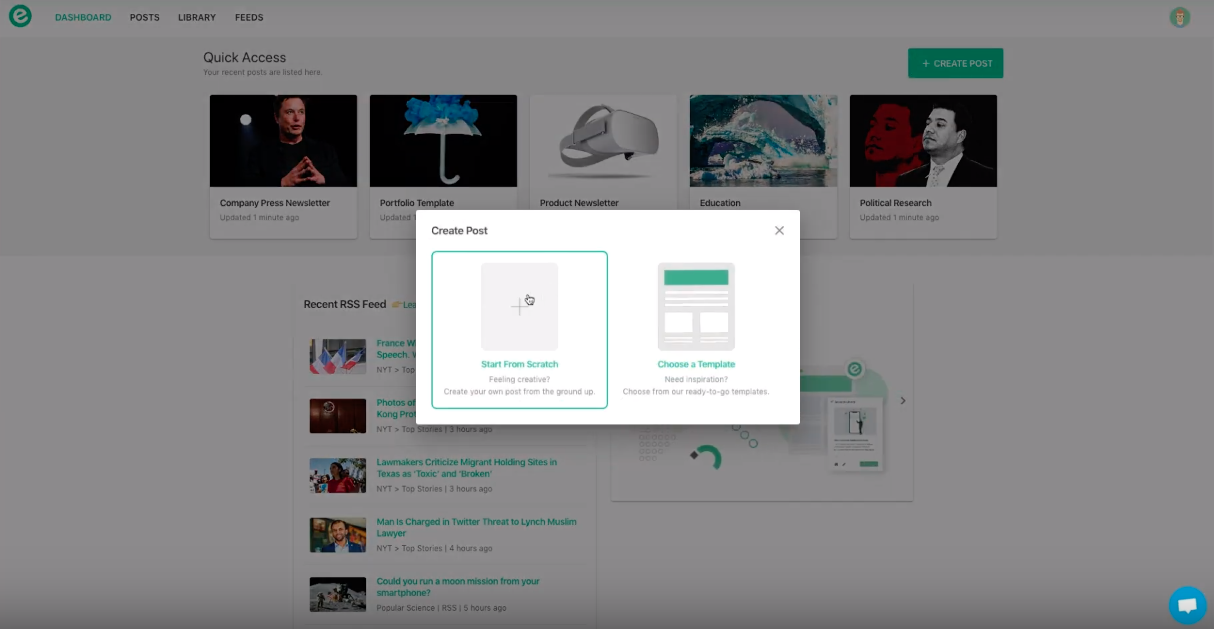Screen dimensions: 1214x629
Task: Click the French flags RSS thumbnail
Action: pyautogui.click(x=338, y=356)
